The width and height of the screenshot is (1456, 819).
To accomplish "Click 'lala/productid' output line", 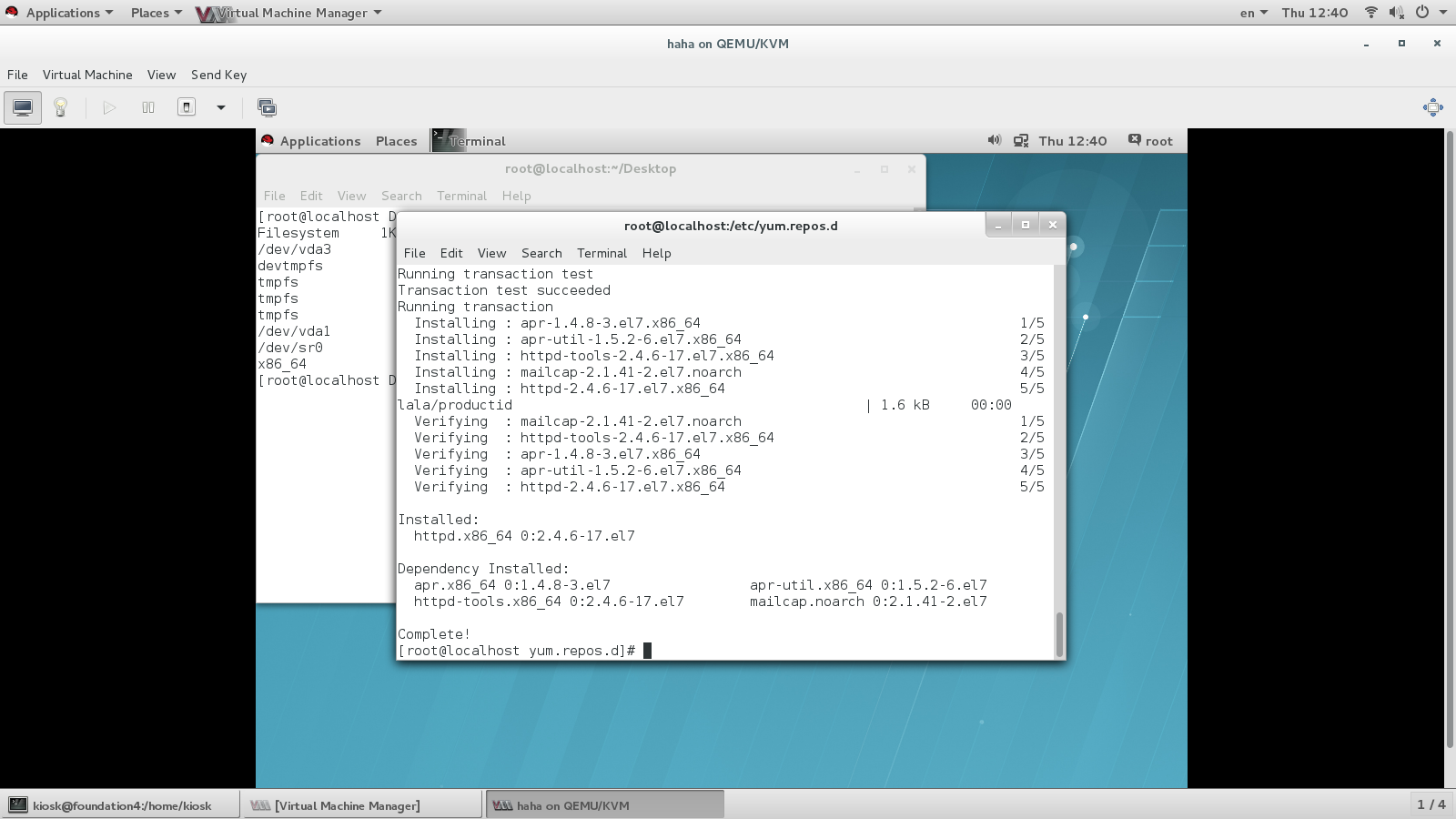I will [x=455, y=405].
